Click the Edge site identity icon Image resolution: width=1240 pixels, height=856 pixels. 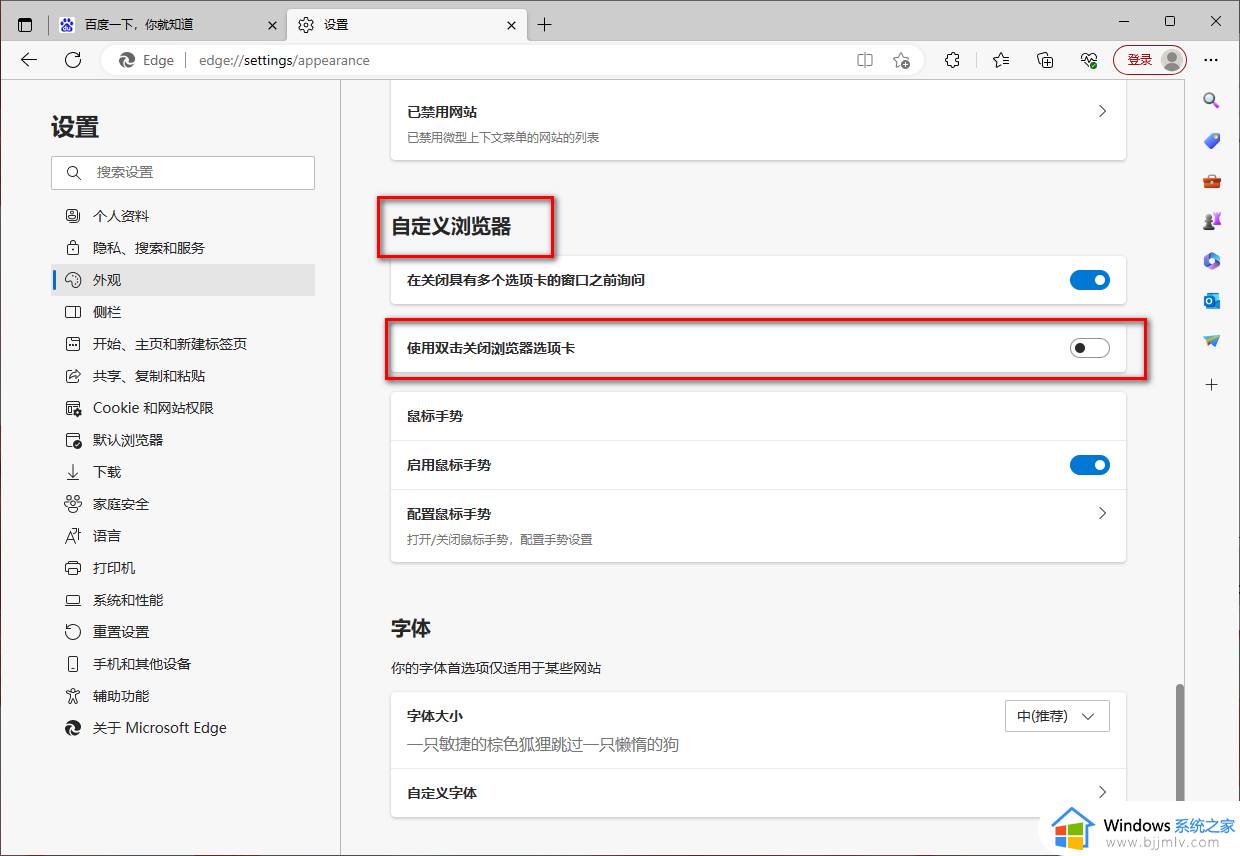(146, 60)
